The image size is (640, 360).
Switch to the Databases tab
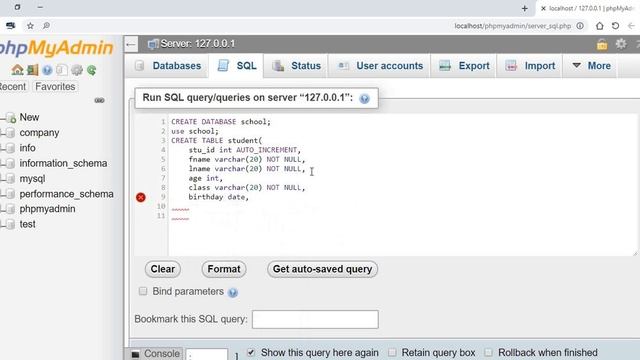coord(168,66)
